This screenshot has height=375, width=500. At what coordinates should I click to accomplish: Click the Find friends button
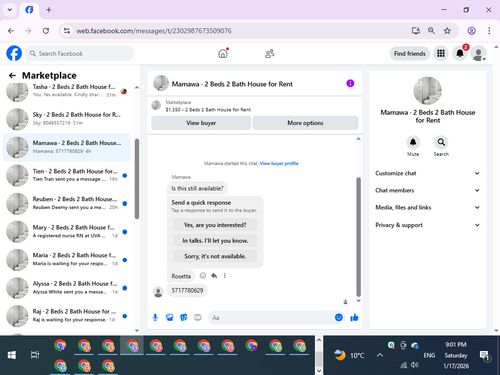[x=410, y=53]
